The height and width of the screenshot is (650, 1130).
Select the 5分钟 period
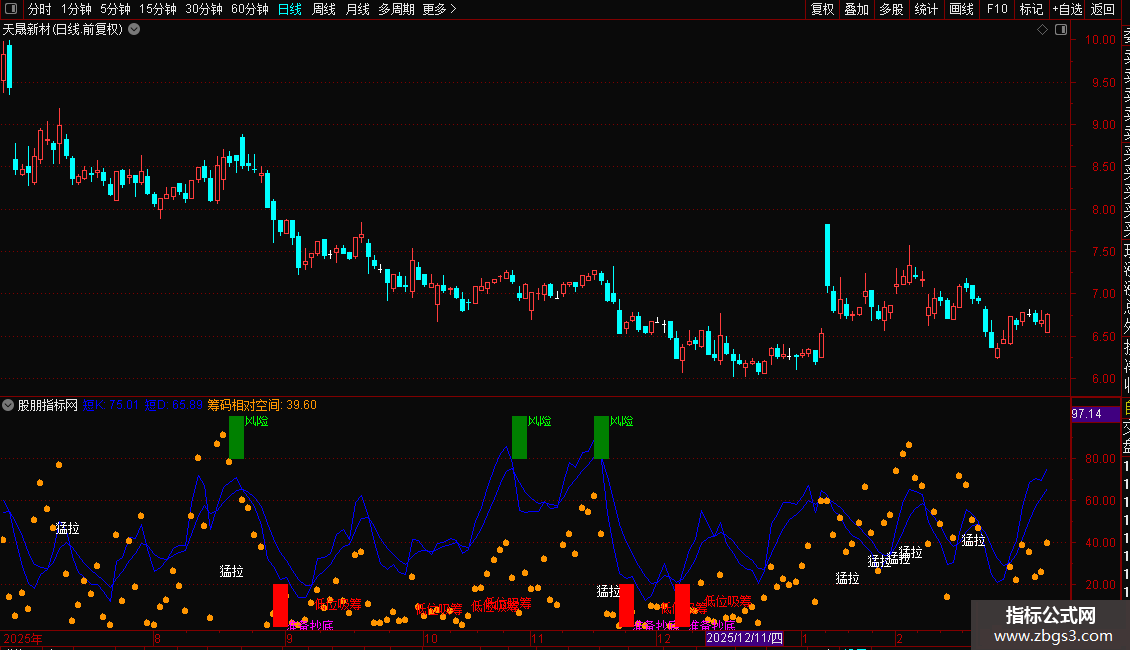115,9
